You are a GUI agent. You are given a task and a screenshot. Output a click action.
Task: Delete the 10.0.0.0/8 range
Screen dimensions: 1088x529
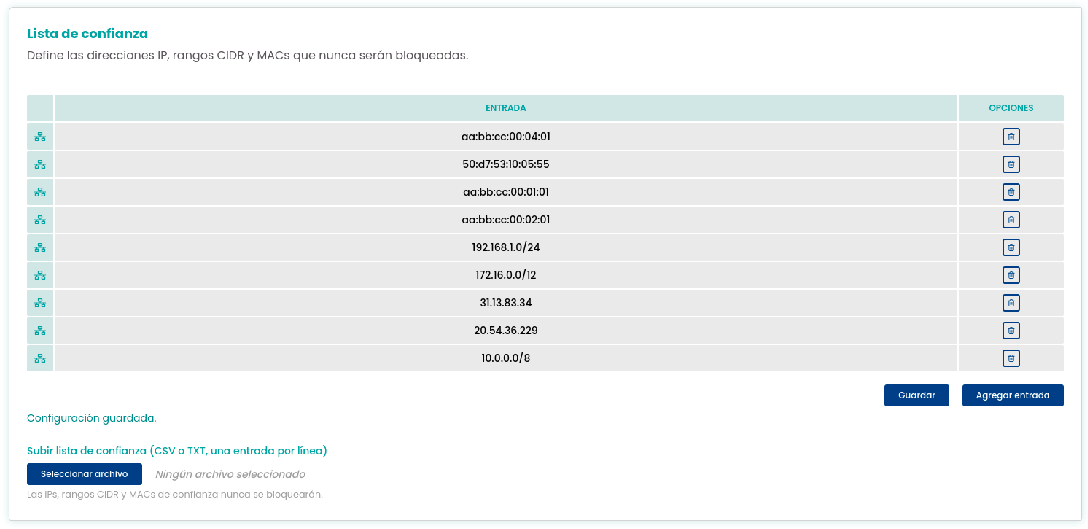1011,358
